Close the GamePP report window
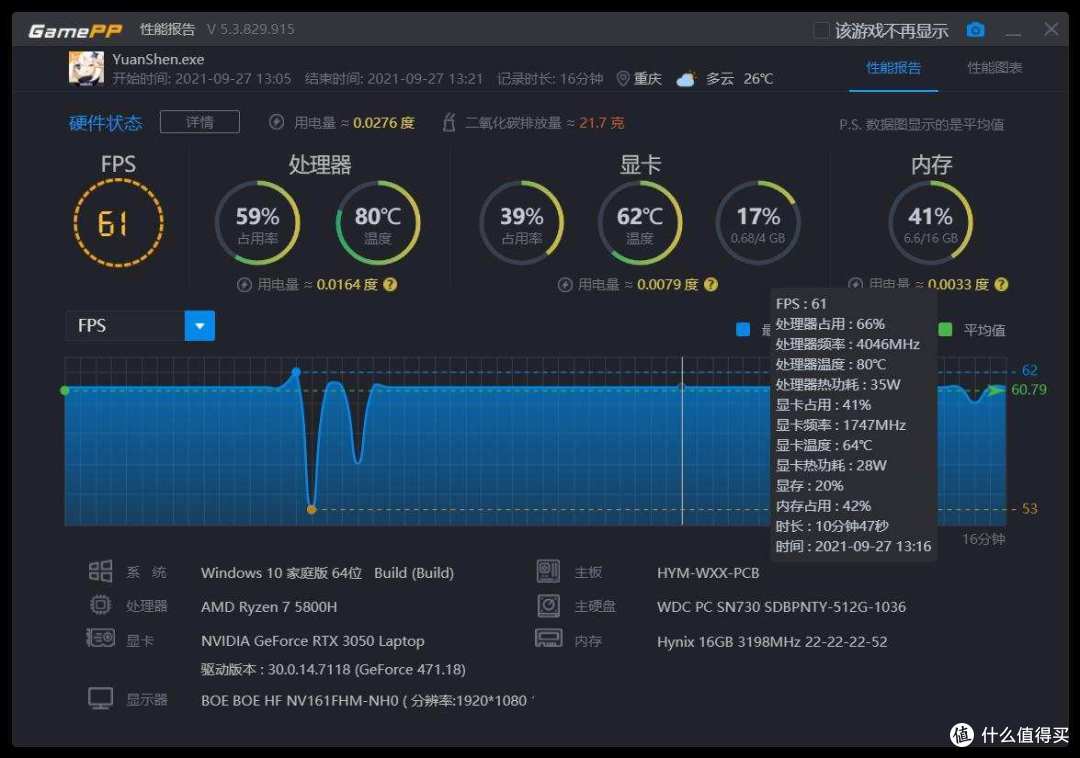 click(x=1051, y=29)
